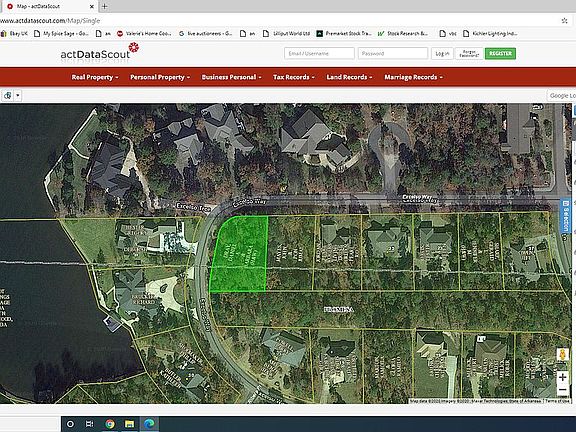This screenshot has width=576, height=432.
Task: Bookmark this page with the star icon
Action: coord(565,21)
